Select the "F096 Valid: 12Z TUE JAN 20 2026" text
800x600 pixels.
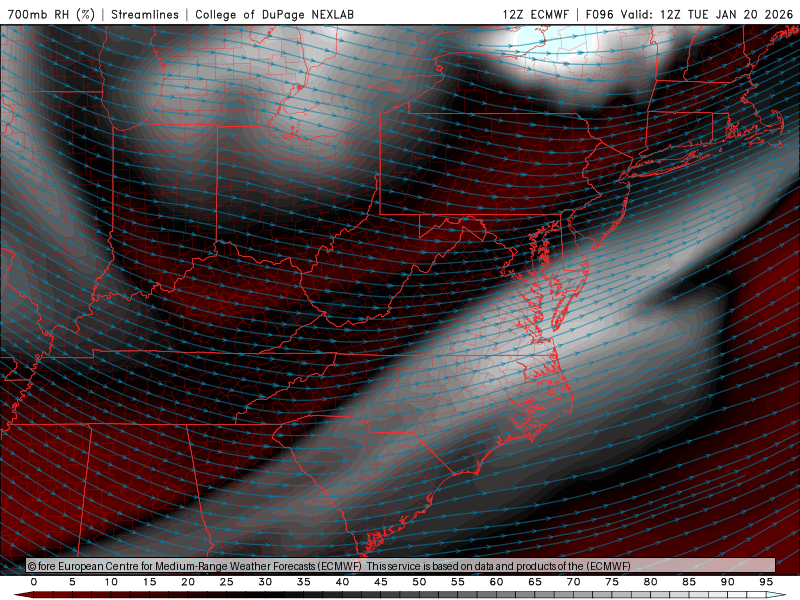[689, 14]
